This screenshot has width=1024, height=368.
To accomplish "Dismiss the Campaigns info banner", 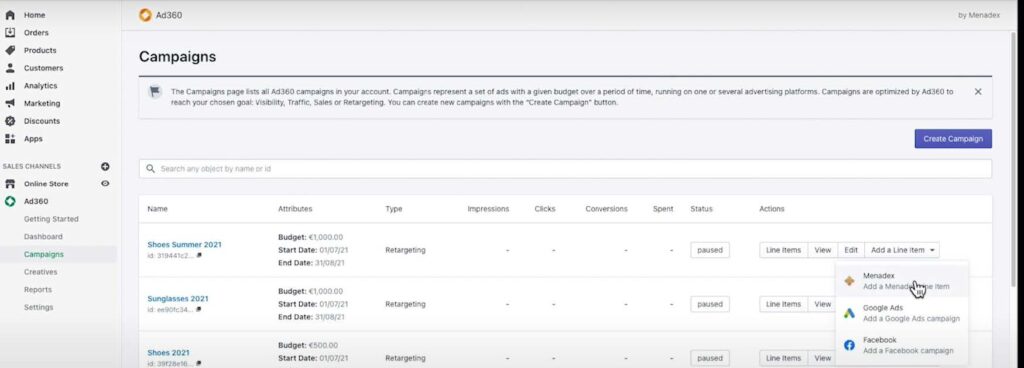I will click(978, 92).
